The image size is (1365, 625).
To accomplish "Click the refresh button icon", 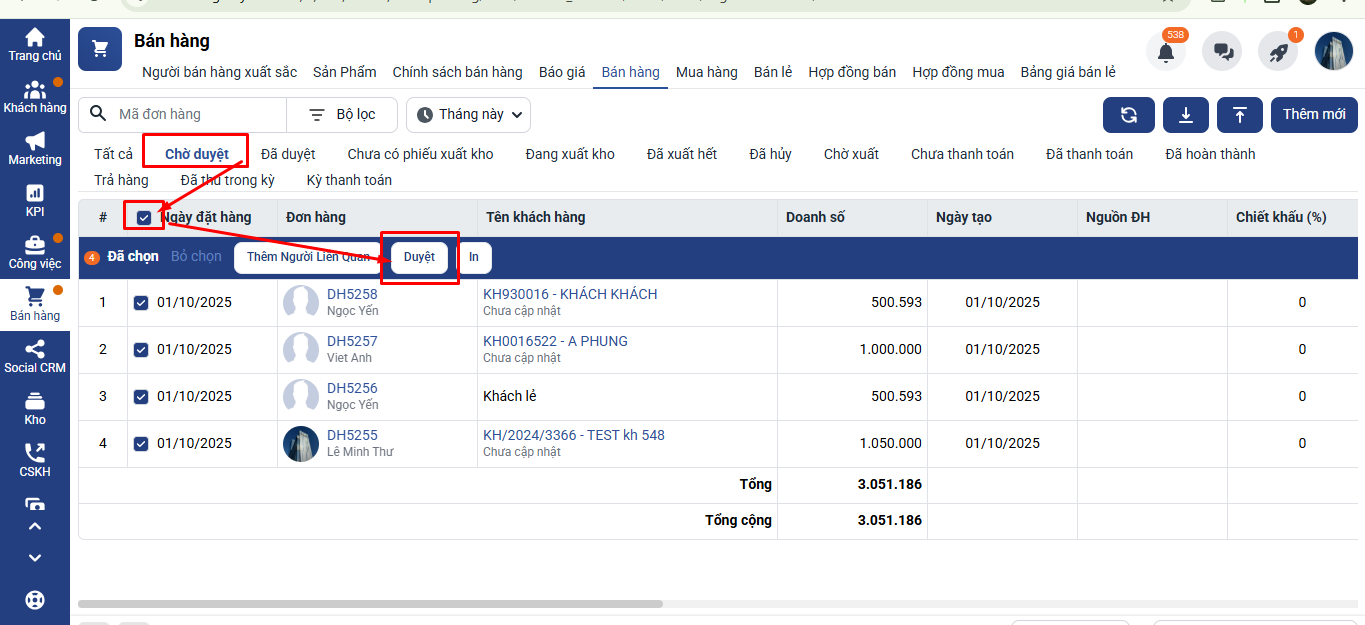I will point(1129,115).
